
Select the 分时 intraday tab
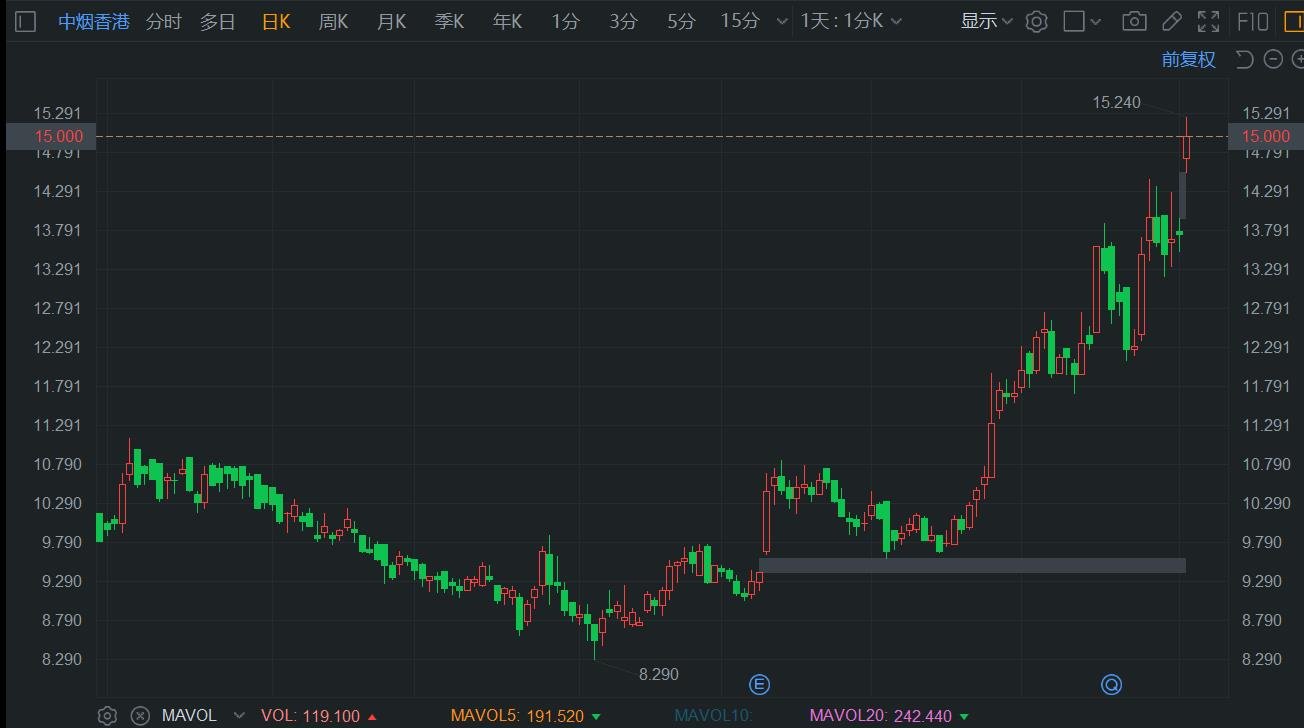tap(163, 21)
